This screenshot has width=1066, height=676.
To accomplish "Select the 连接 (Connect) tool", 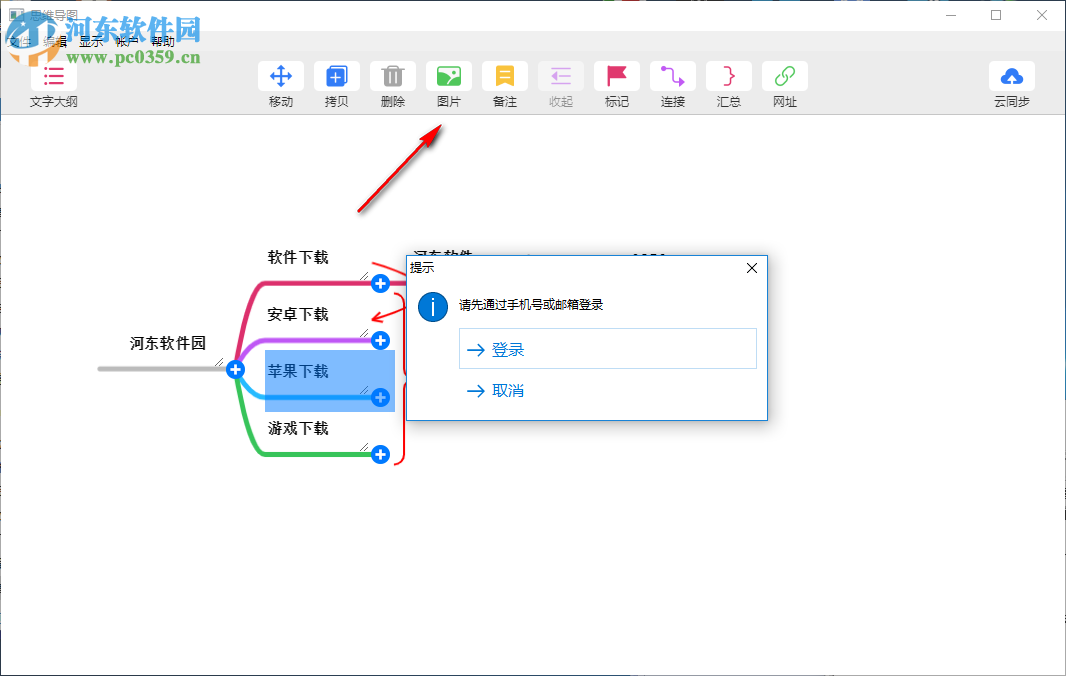I will [673, 75].
